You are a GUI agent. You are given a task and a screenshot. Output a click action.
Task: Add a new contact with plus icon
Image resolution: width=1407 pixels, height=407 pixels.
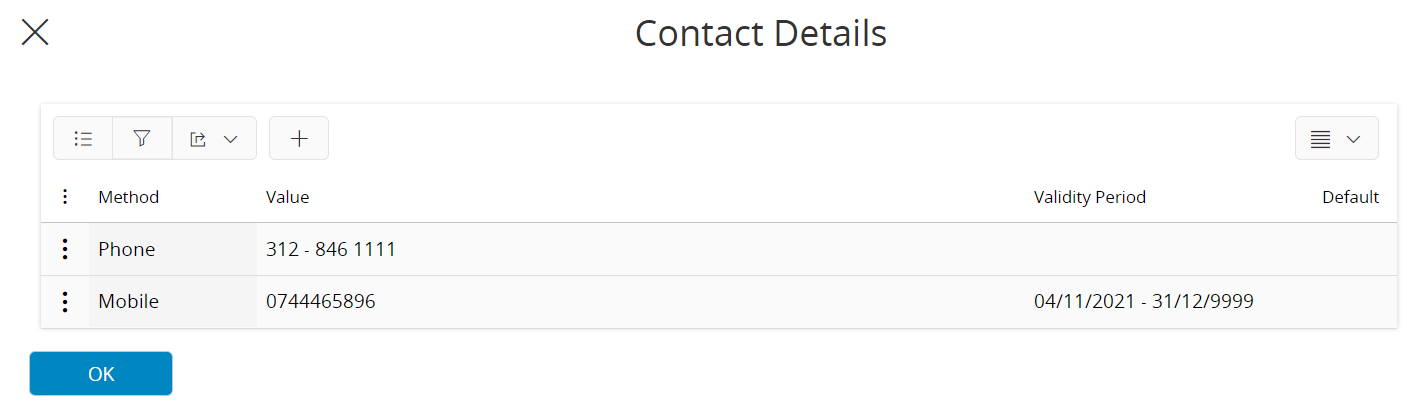click(299, 139)
